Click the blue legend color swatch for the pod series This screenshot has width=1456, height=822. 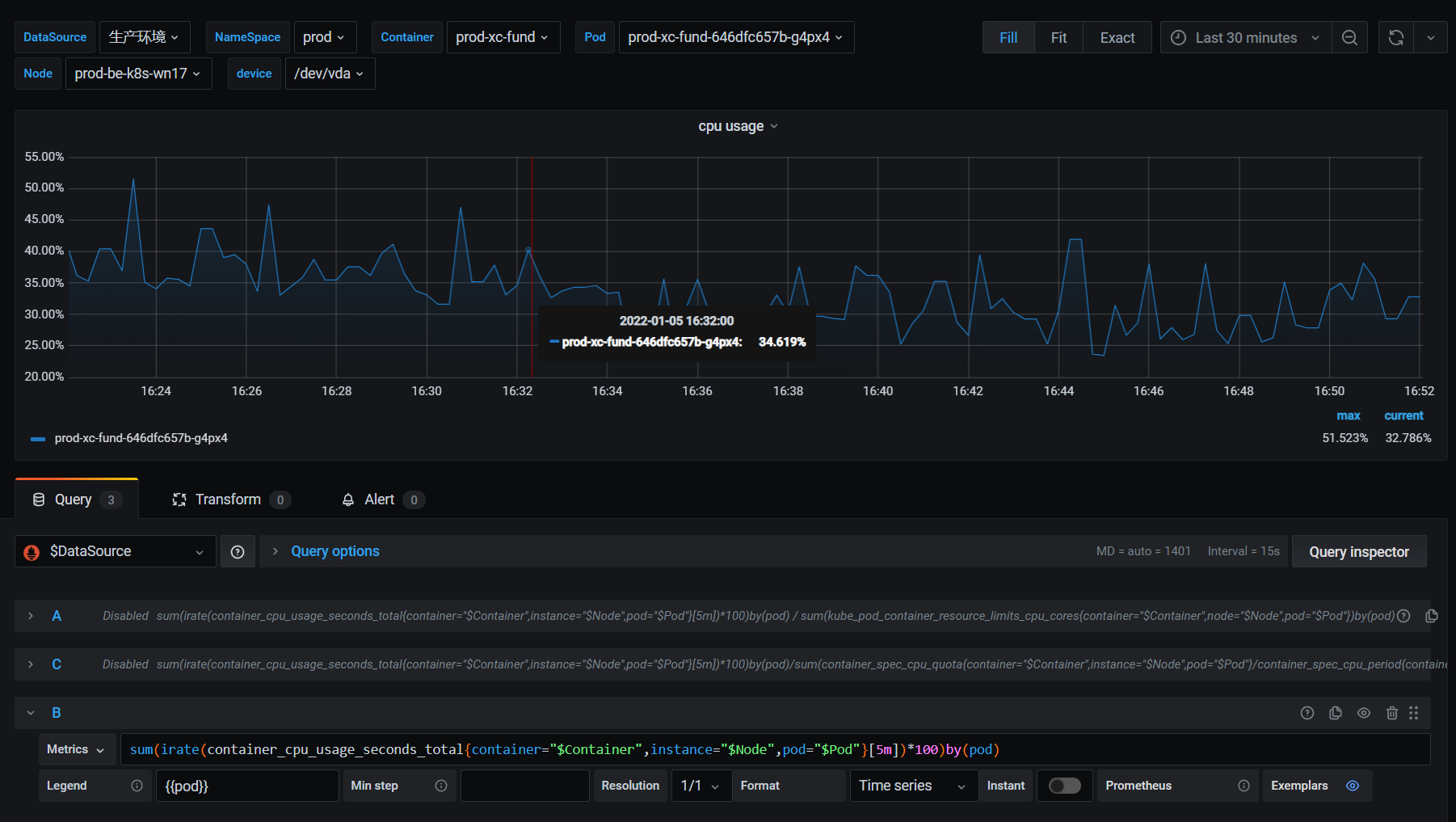click(38, 439)
